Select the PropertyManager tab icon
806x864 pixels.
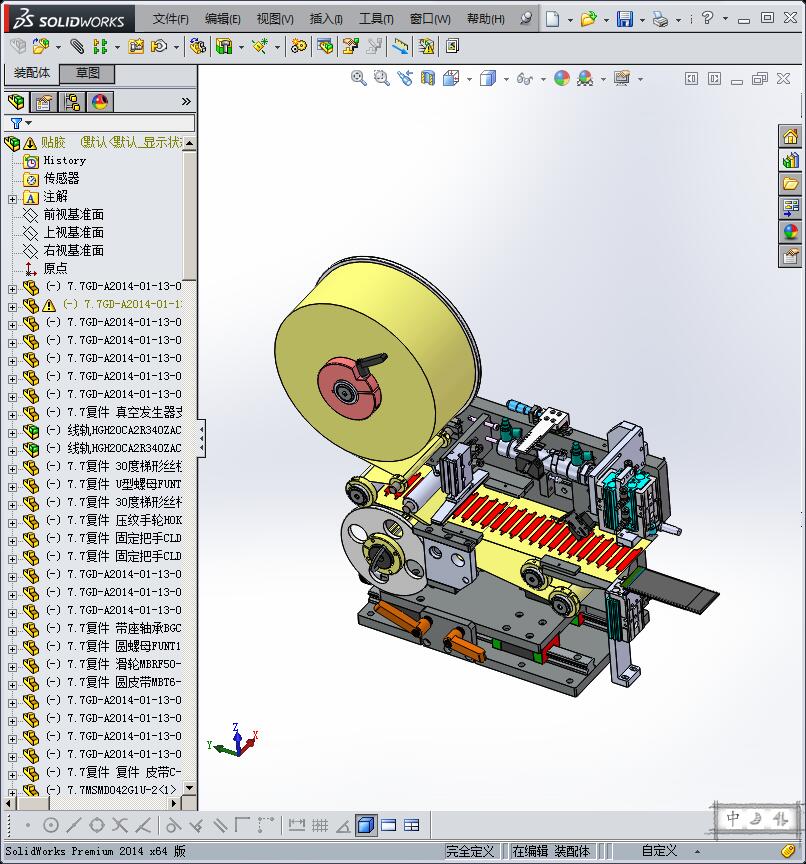pyautogui.click(x=44, y=102)
